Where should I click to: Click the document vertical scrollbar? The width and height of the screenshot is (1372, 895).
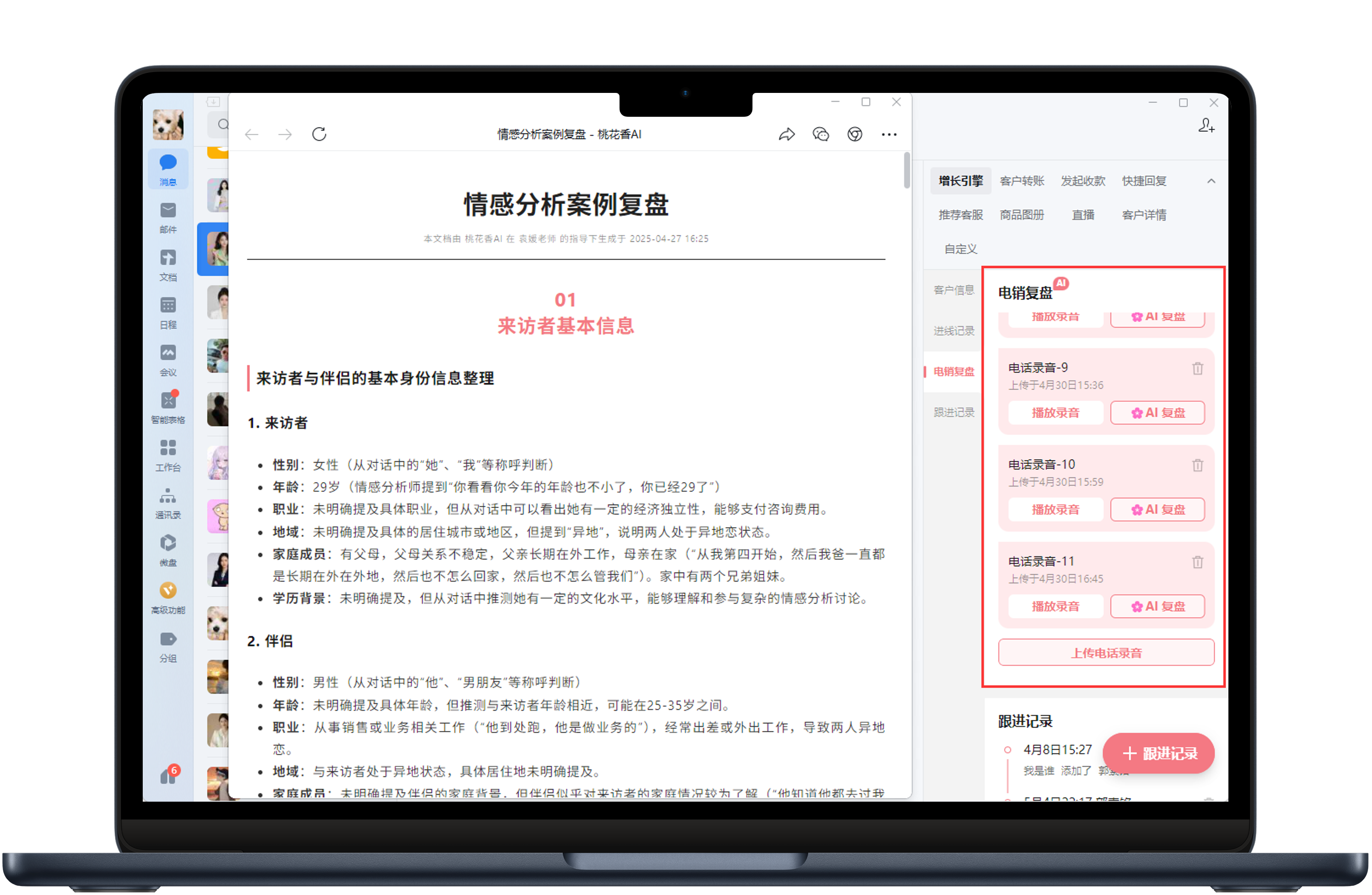coord(907,170)
